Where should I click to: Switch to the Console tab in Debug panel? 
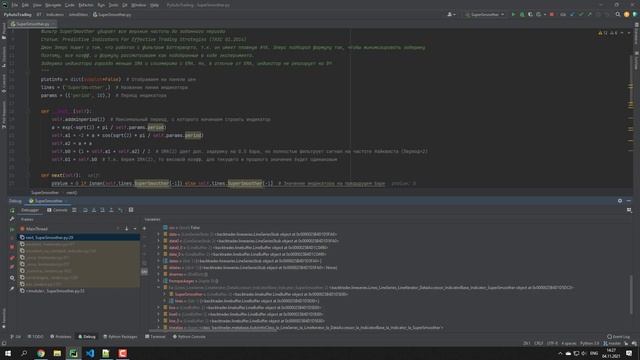[x=57, y=210]
